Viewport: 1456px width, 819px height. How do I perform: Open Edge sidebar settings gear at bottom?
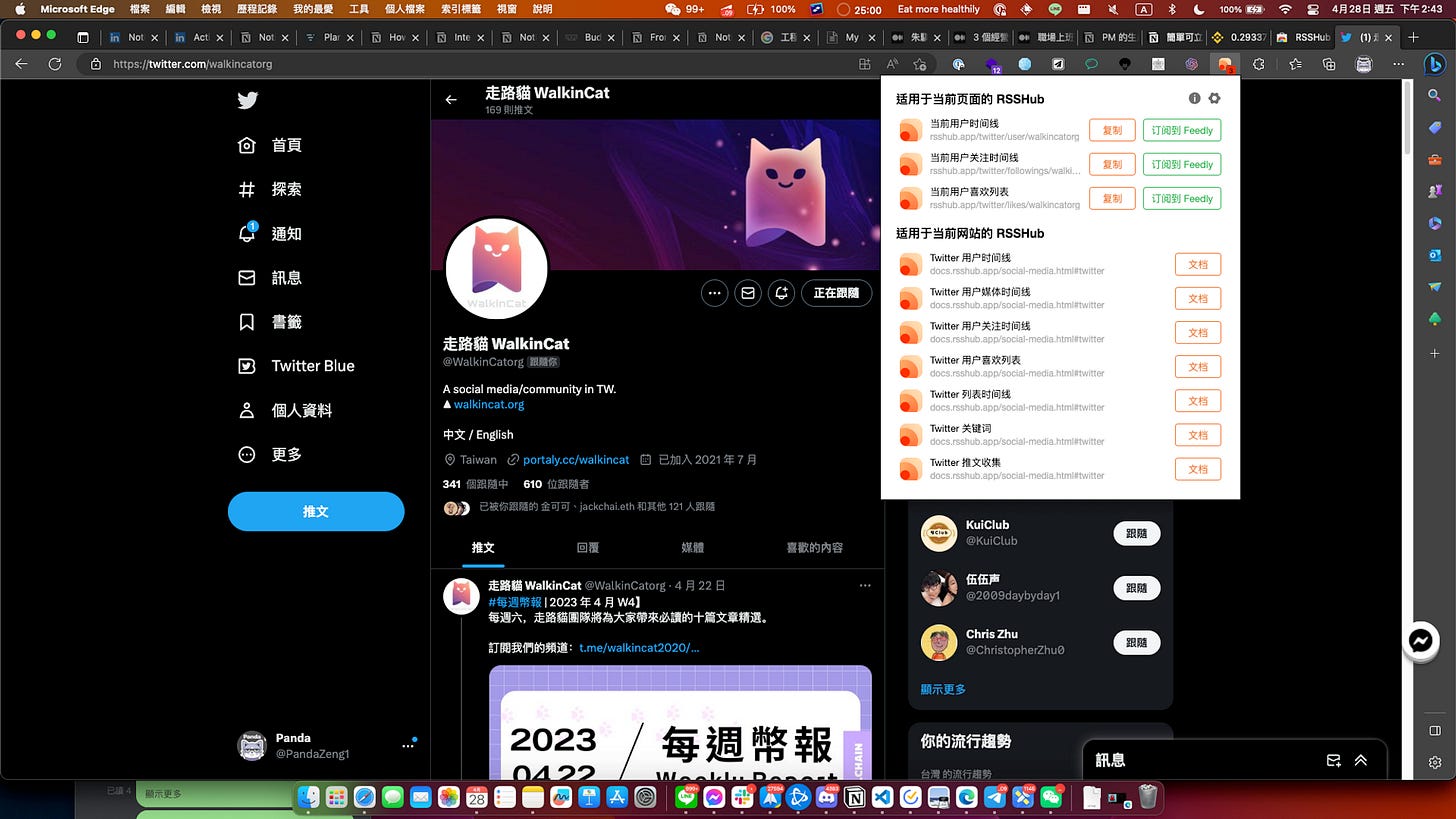[1435, 762]
